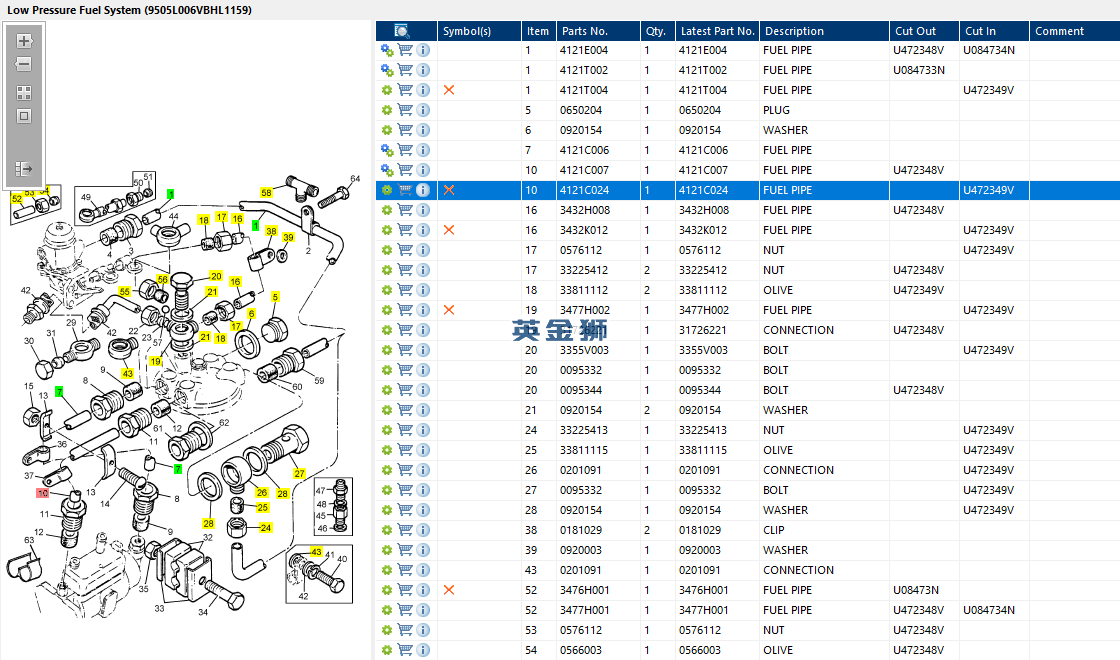Select yellow callout 55 on the diagram
The image size is (1120, 660).
point(125,291)
